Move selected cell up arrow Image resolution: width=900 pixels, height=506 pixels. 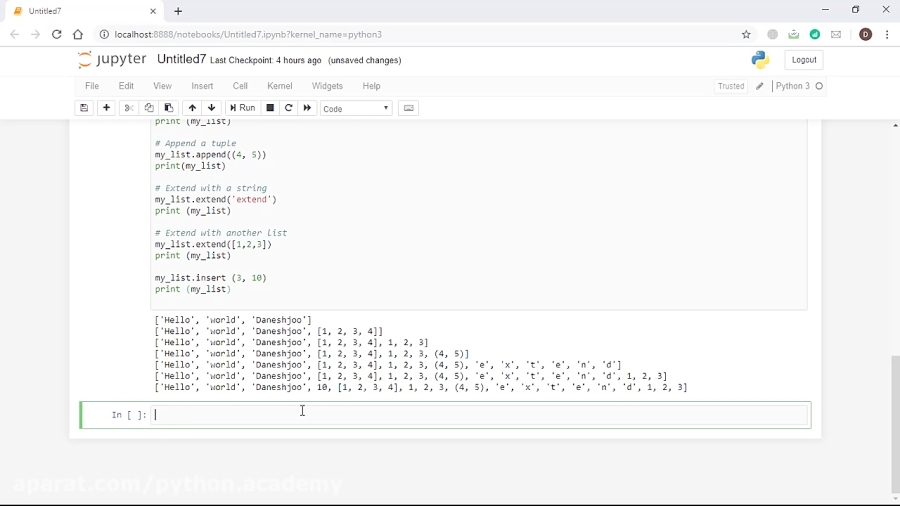pyautogui.click(x=192, y=108)
